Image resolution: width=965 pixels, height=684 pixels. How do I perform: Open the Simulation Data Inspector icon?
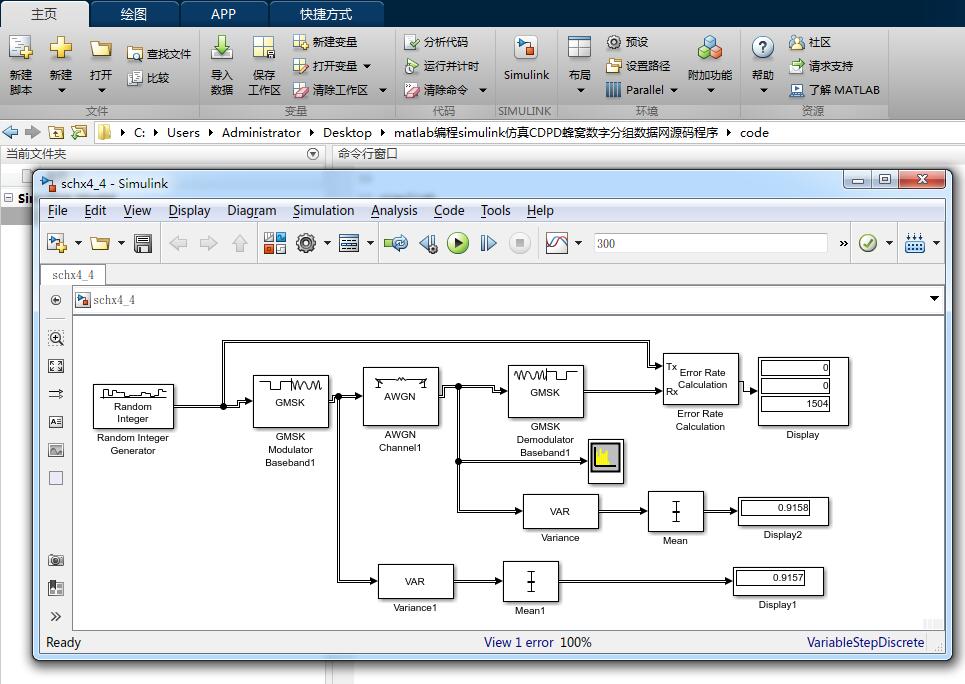pos(557,243)
